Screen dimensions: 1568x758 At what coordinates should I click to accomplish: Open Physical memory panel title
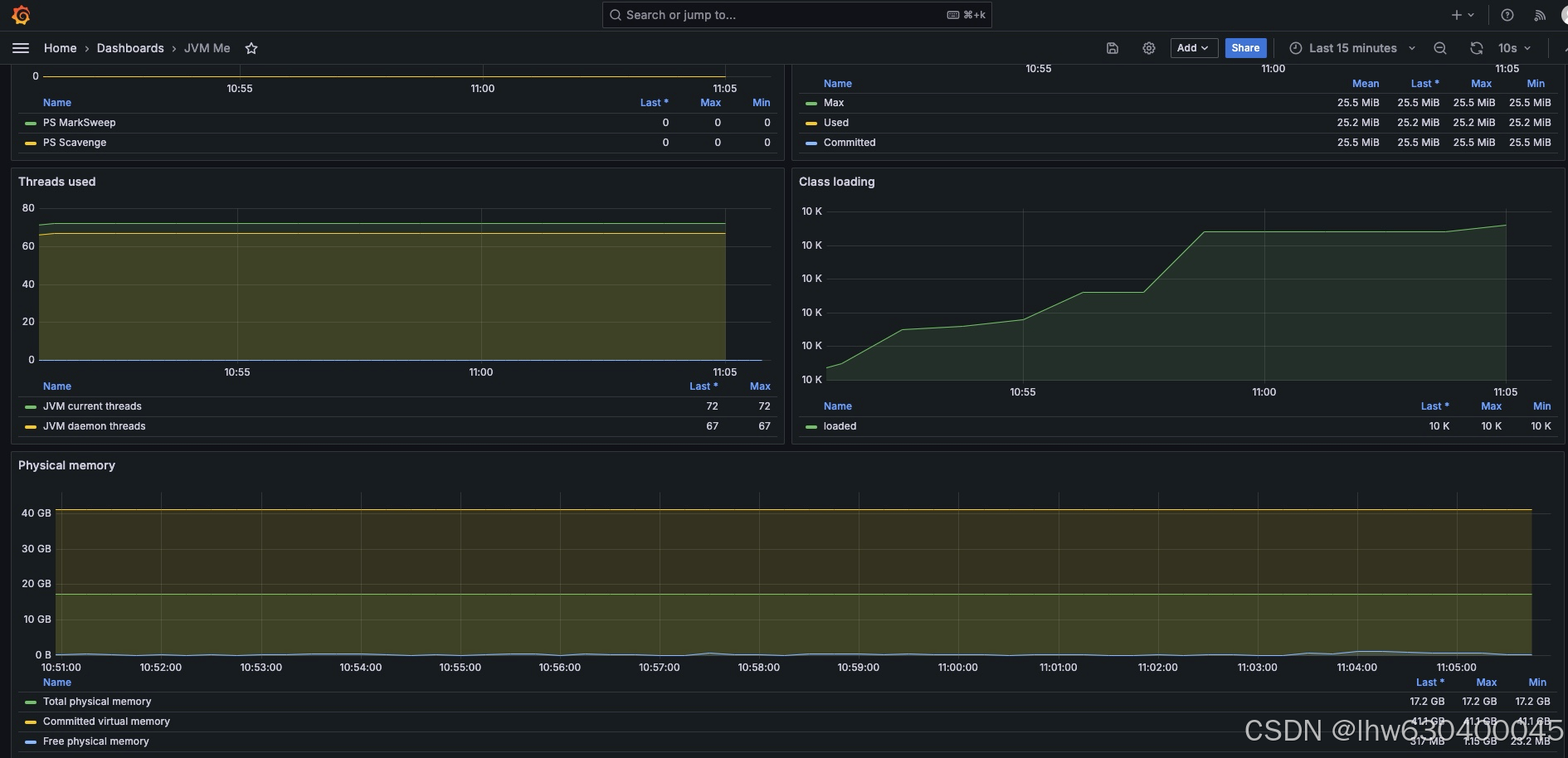66,465
